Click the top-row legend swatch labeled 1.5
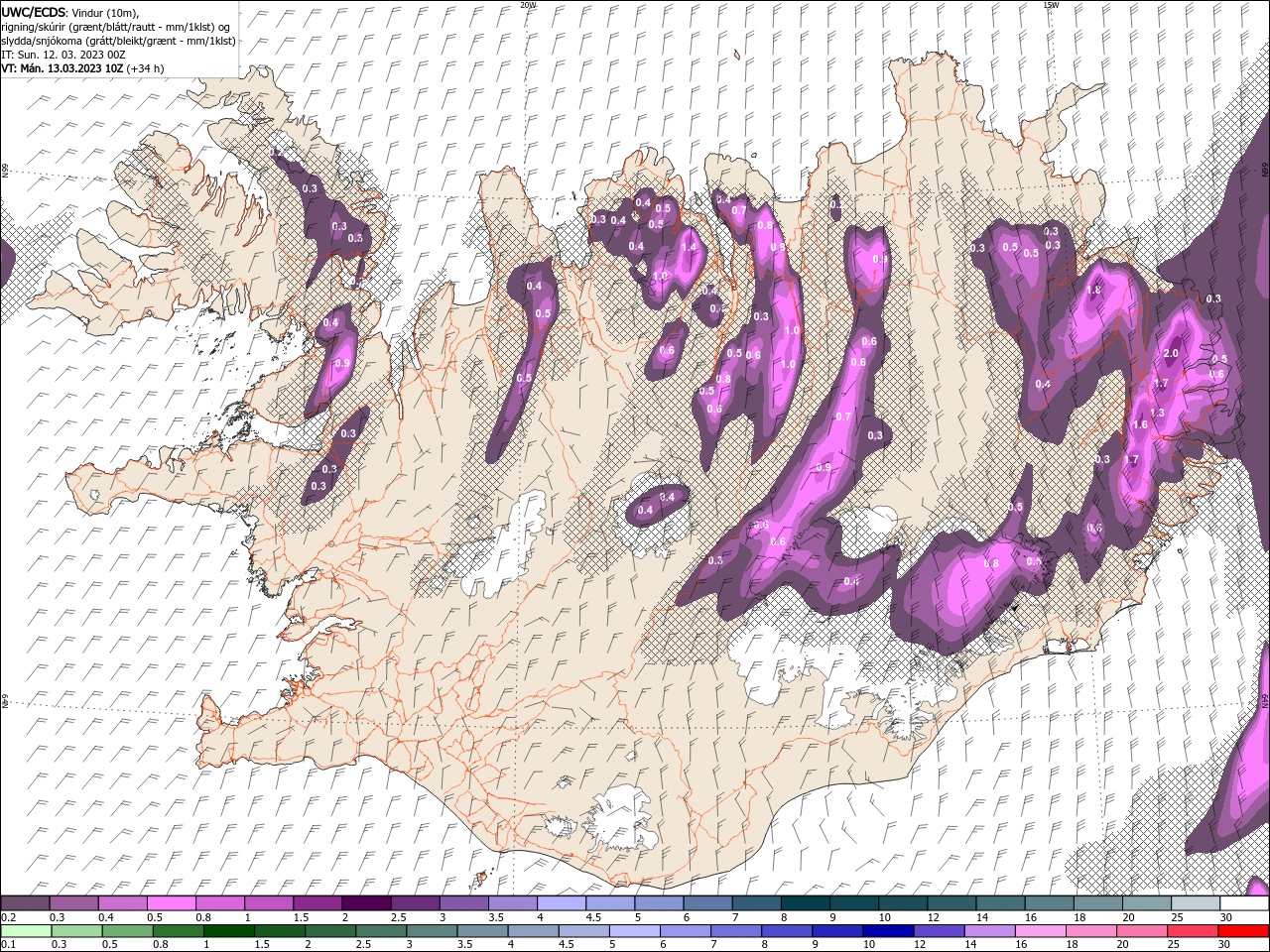 [317, 903]
